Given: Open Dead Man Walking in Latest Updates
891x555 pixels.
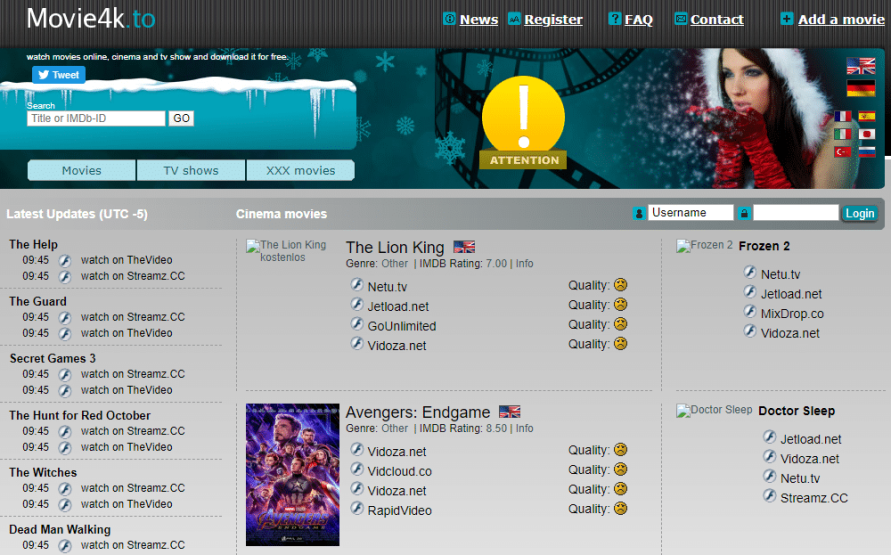Looking at the screenshot, I should [60, 529].
